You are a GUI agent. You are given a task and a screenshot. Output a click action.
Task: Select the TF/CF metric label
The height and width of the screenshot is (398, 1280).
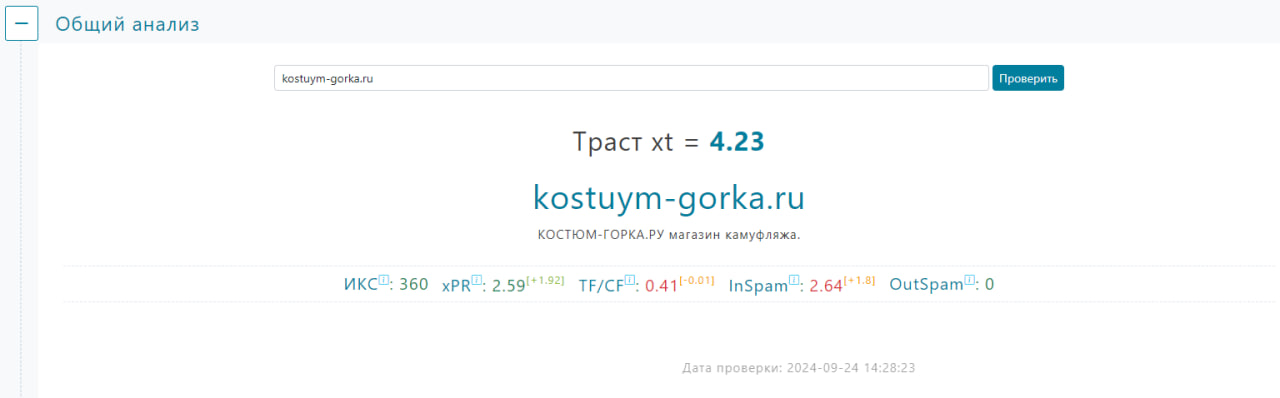601,285
